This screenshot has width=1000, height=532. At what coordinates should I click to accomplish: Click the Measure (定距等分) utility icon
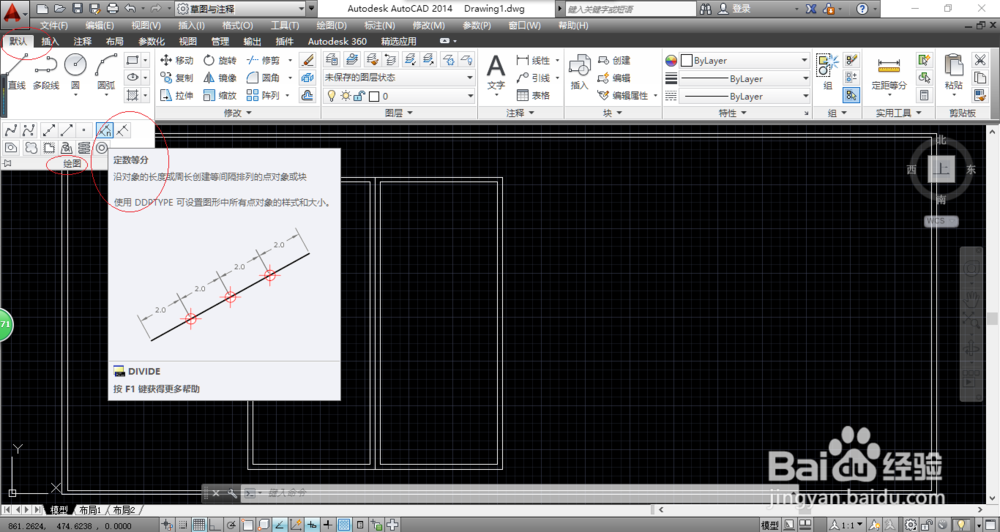pyautogui.click(x=889, y=73)
